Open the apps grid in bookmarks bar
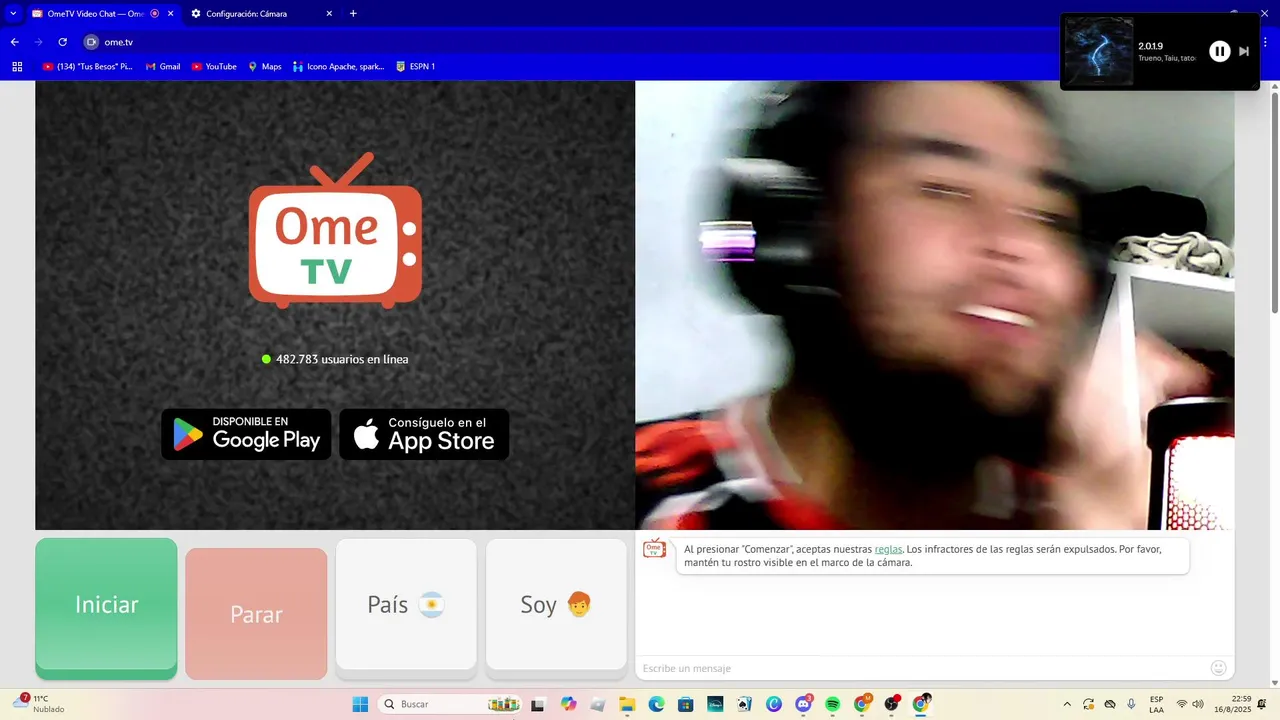This screenshot has width=1280, height=720. pos(17,66)
